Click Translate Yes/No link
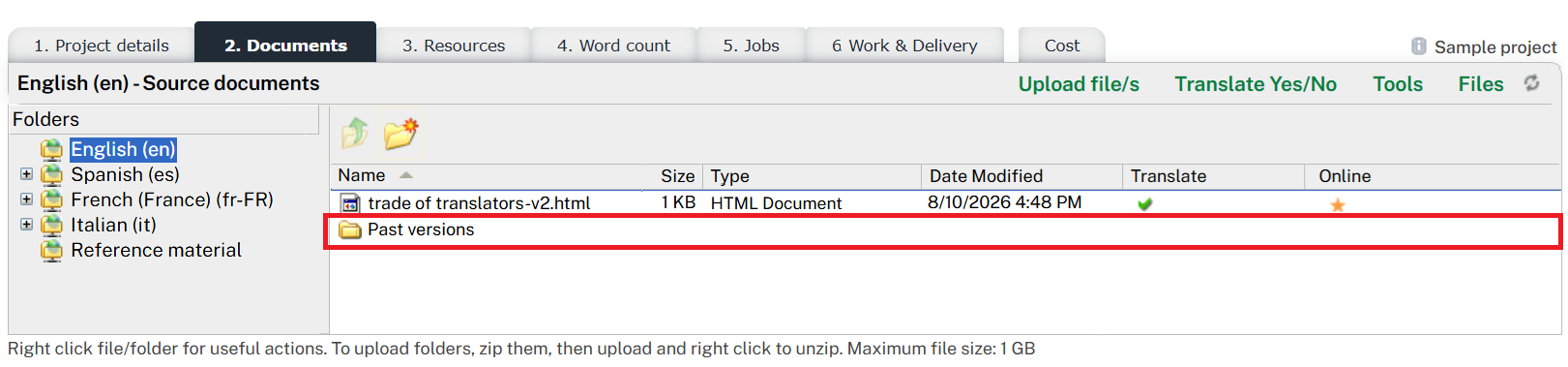This screenshot has height=367, width=1568. (x=1256, y=84)
